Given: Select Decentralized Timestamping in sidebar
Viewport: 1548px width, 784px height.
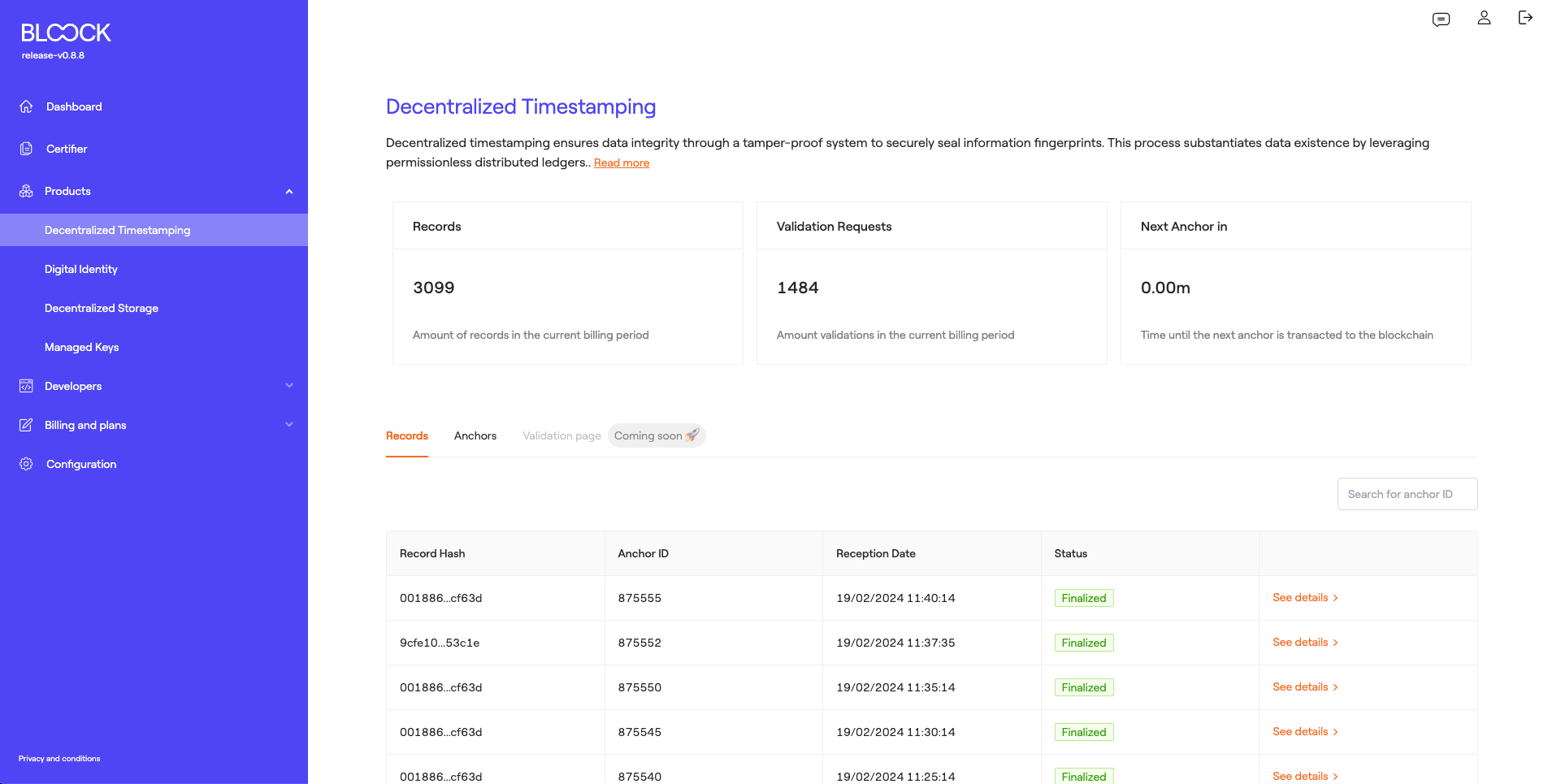Looking at the screenshot, I should point(154,230).
